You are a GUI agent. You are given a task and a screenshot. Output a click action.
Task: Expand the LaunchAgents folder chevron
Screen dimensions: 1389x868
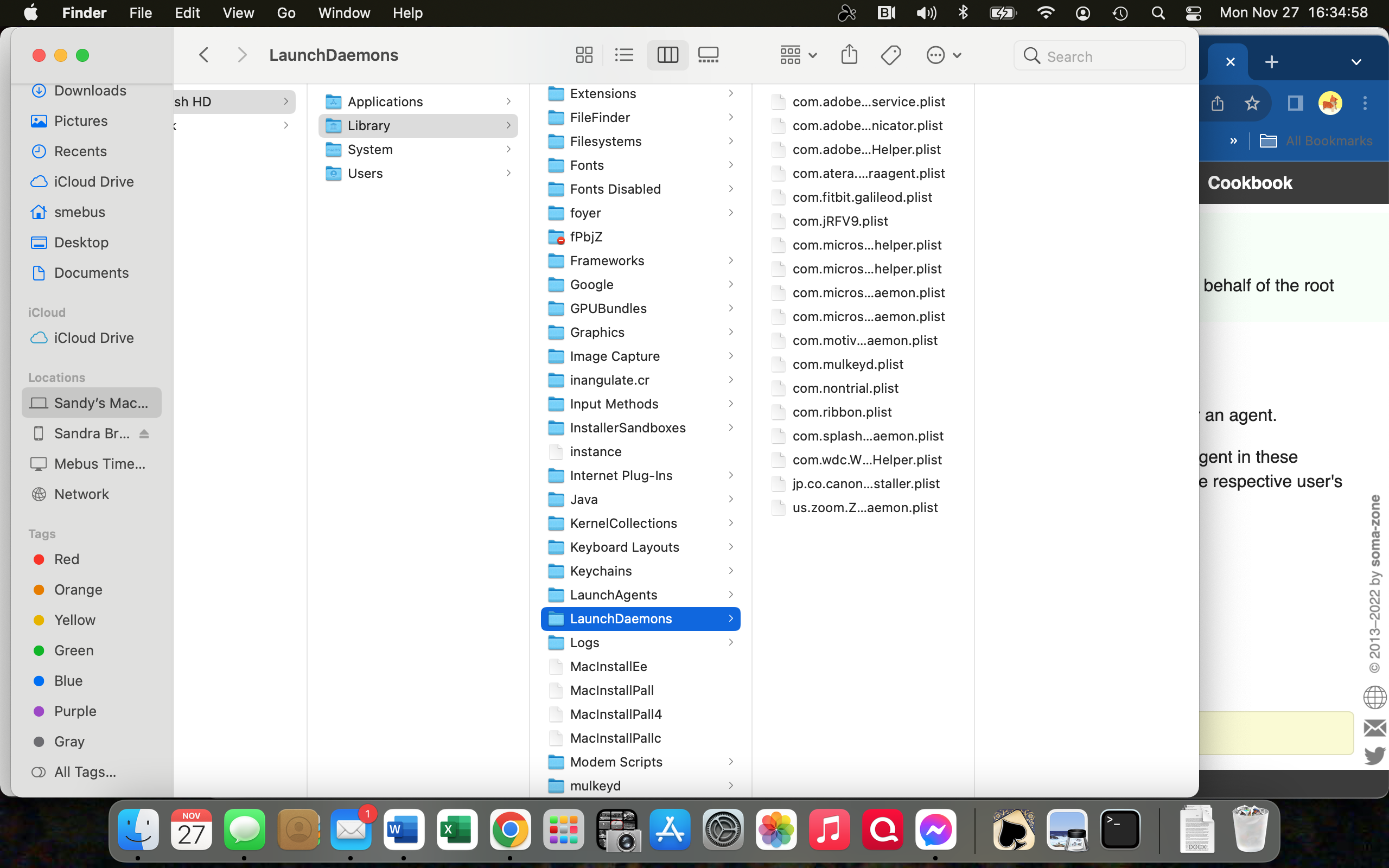[731, 595]
